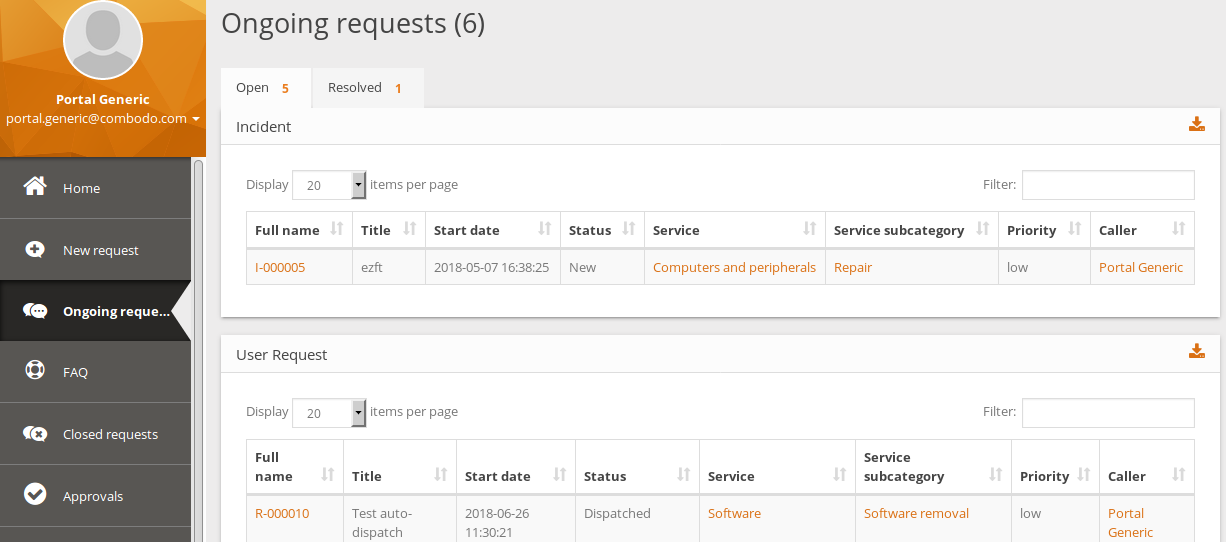
Task: Click the Approvals checkmark icon
Action: pos(35,495)
